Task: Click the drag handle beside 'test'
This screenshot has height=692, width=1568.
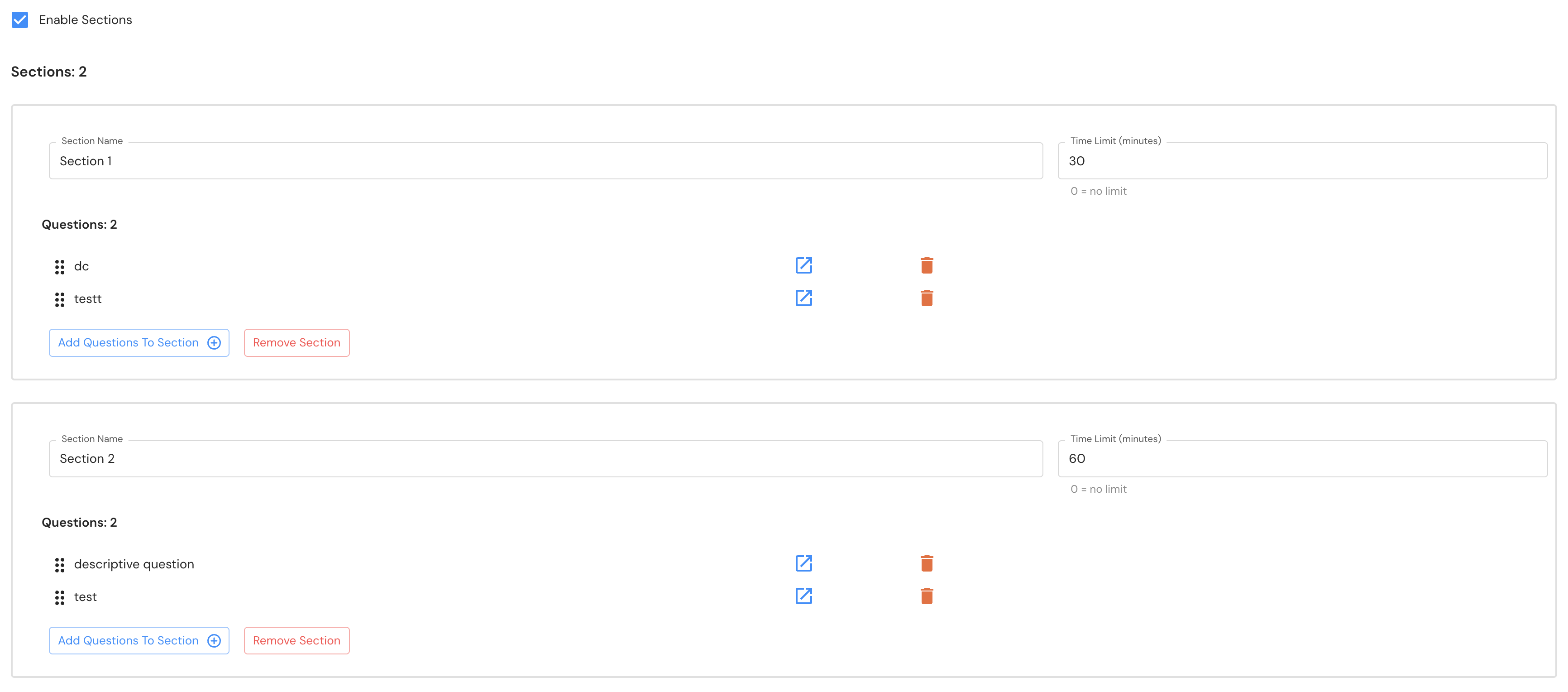Action: [x=60, y=598]
